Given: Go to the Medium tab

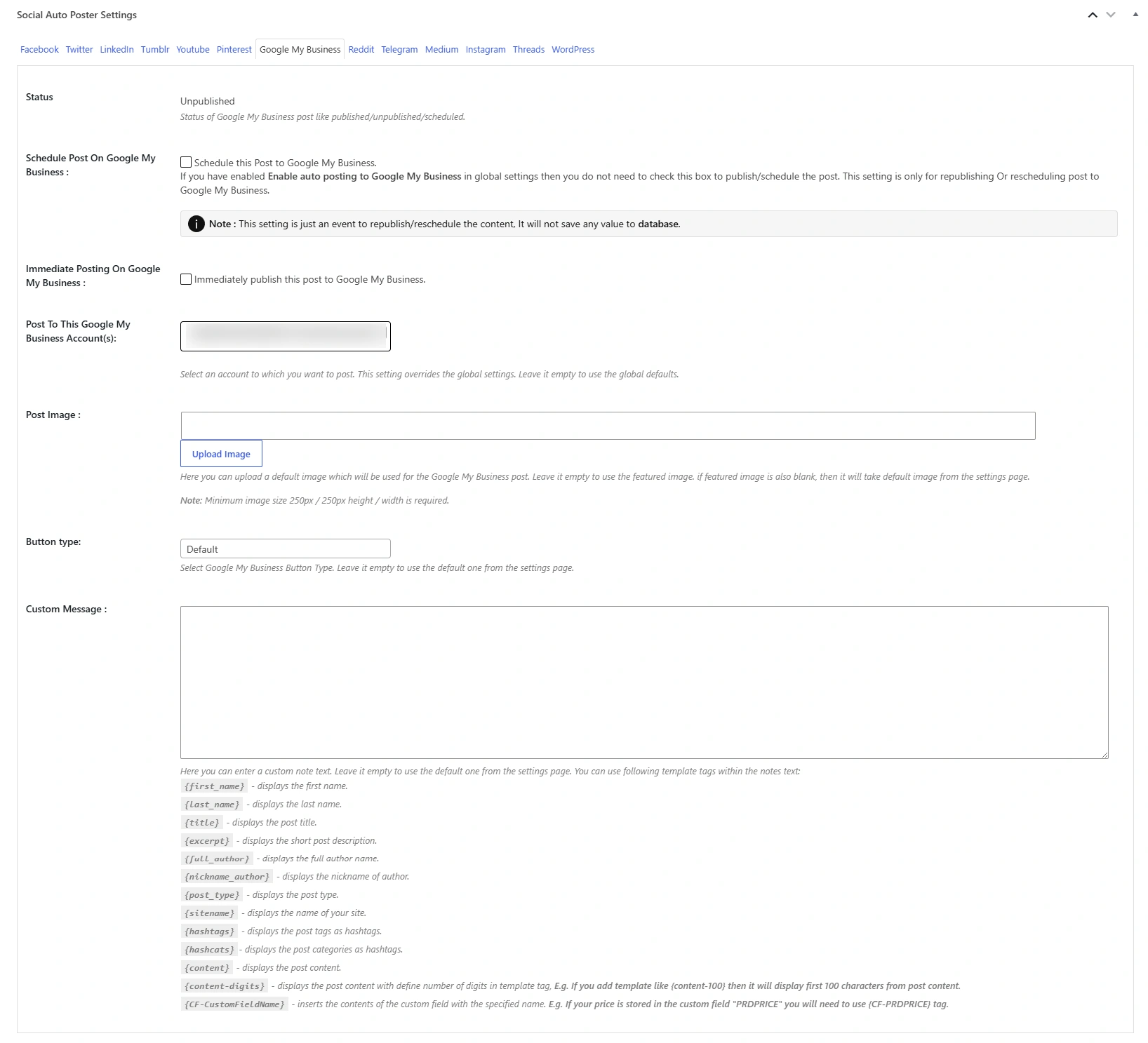Looking at the screenshot, I should [441, 50].
